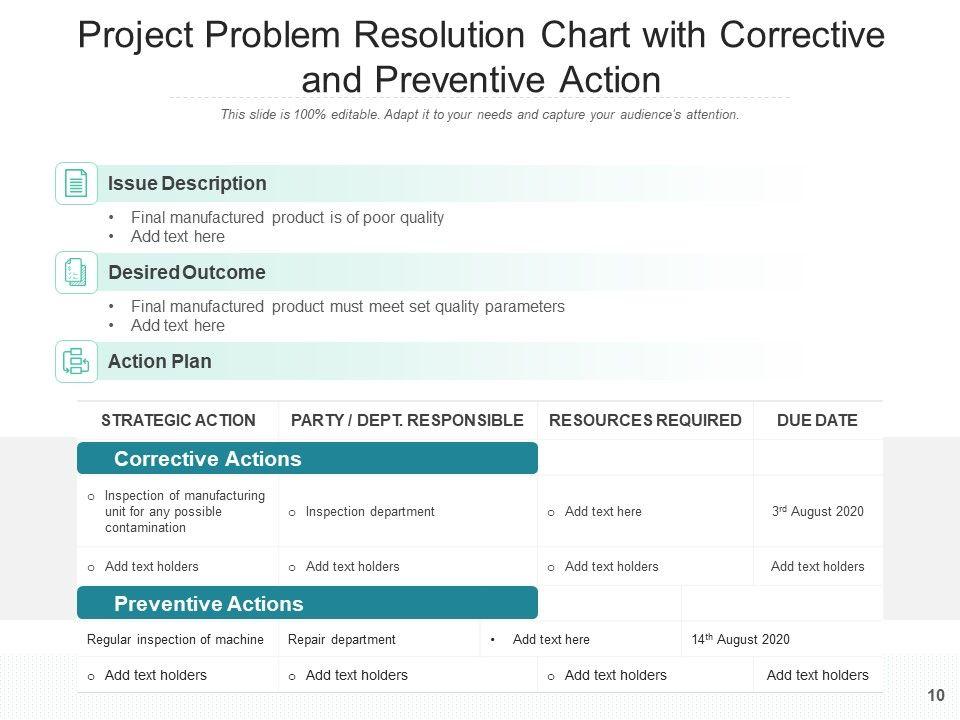The width and height of the screenshot is (960, 720).
Task: Click the Action Plan flowchart icon
Action: (x=76, y=361)
